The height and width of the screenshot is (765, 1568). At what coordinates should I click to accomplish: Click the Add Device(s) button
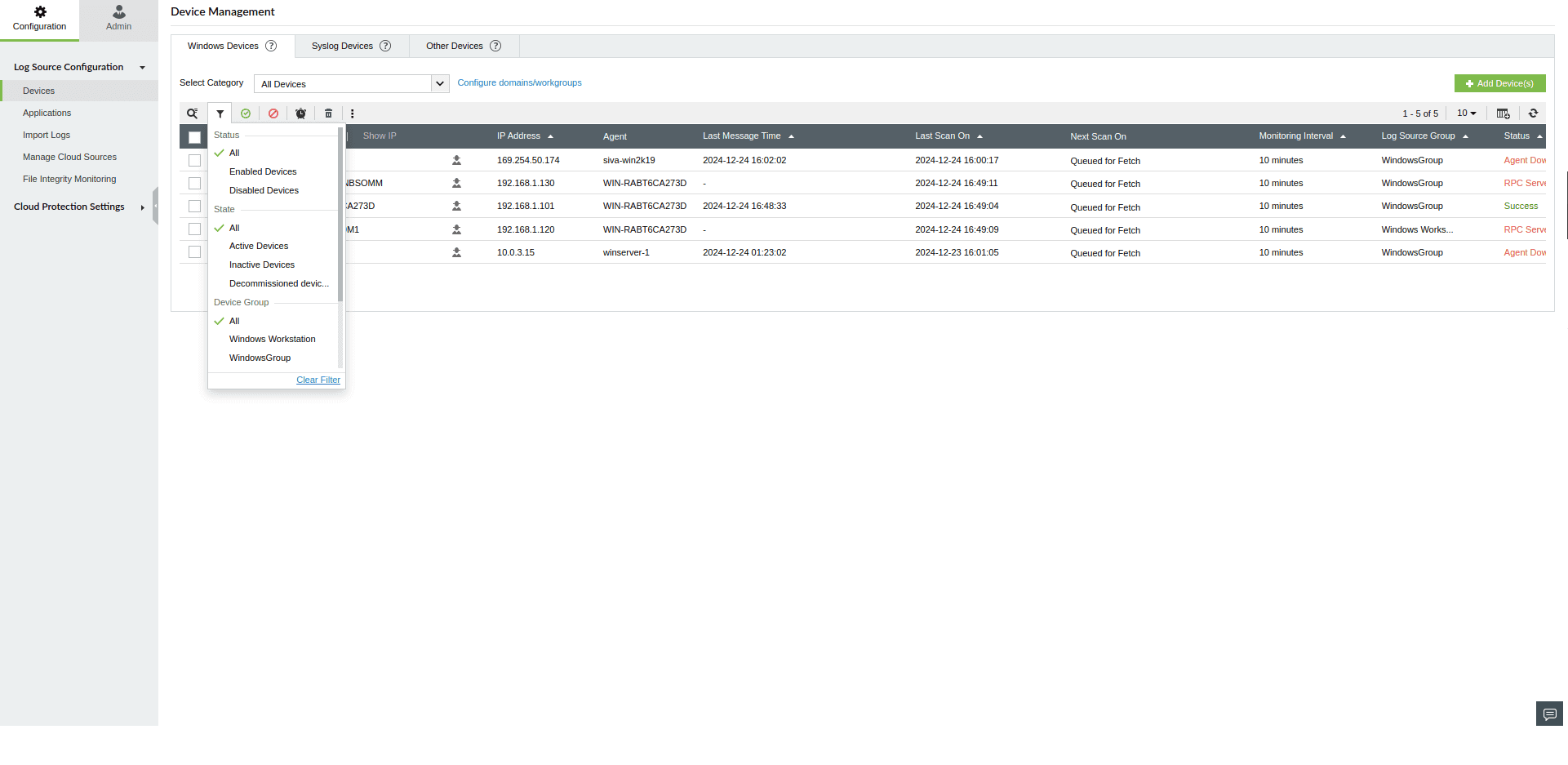[x=1499, y=83]
